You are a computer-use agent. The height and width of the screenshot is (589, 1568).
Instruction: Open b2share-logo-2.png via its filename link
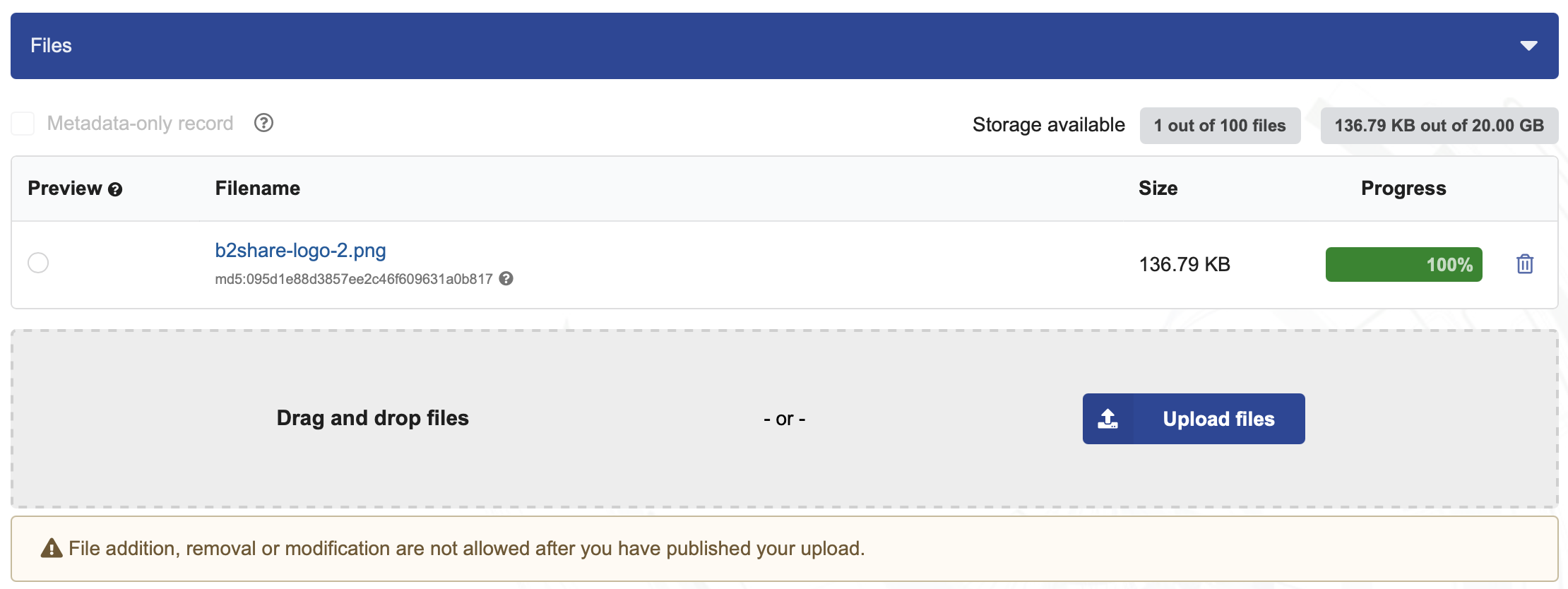click(x=300, y=251)
